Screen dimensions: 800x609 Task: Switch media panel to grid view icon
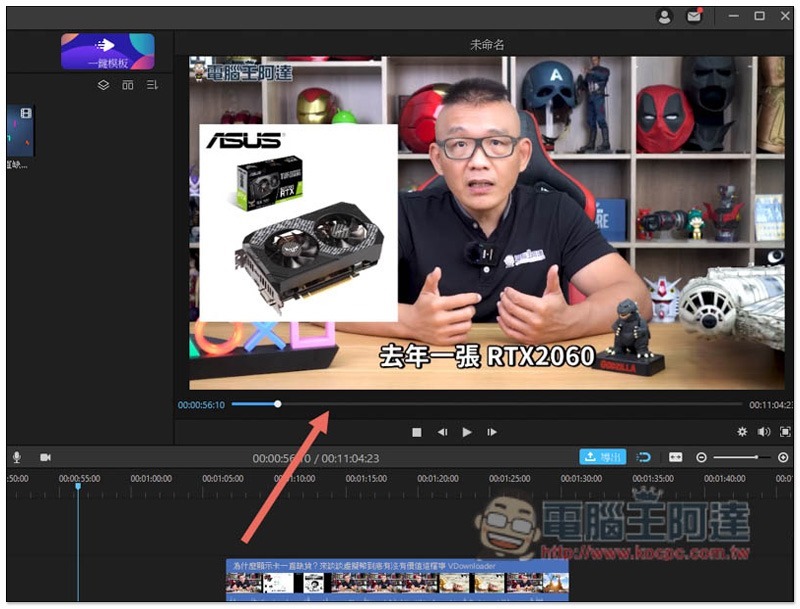[128, 85]
